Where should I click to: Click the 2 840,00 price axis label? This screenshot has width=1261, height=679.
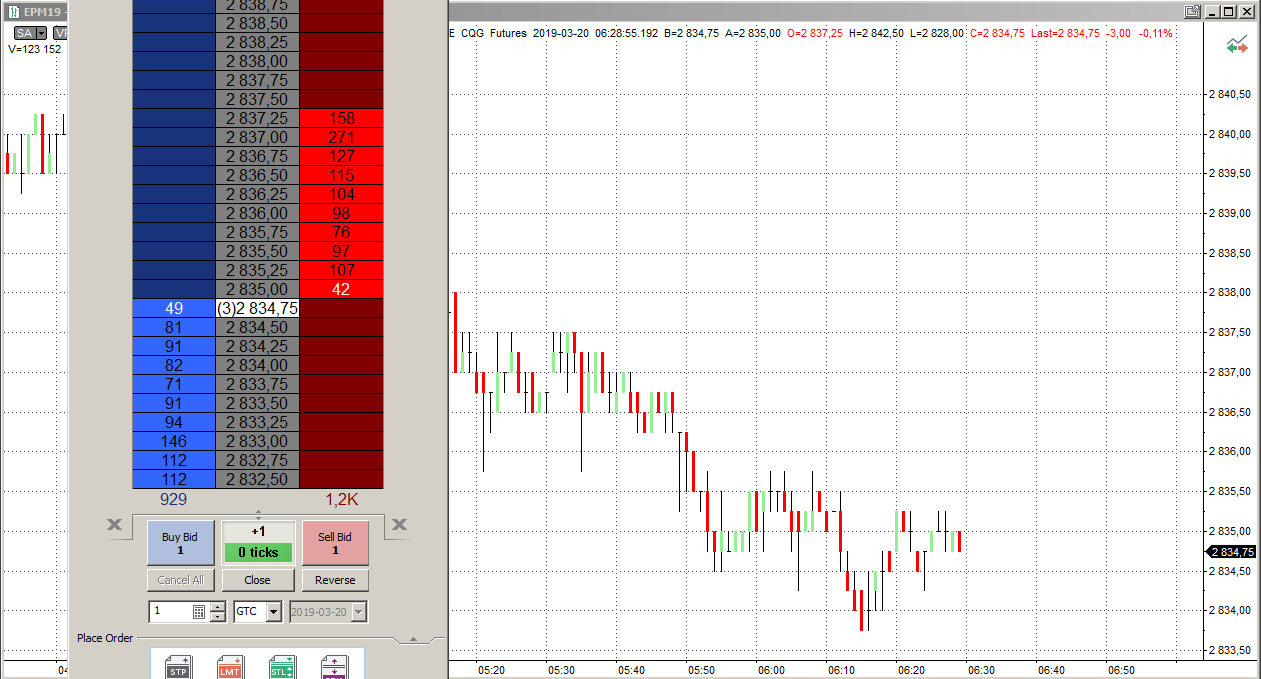tap(1230, 134)
